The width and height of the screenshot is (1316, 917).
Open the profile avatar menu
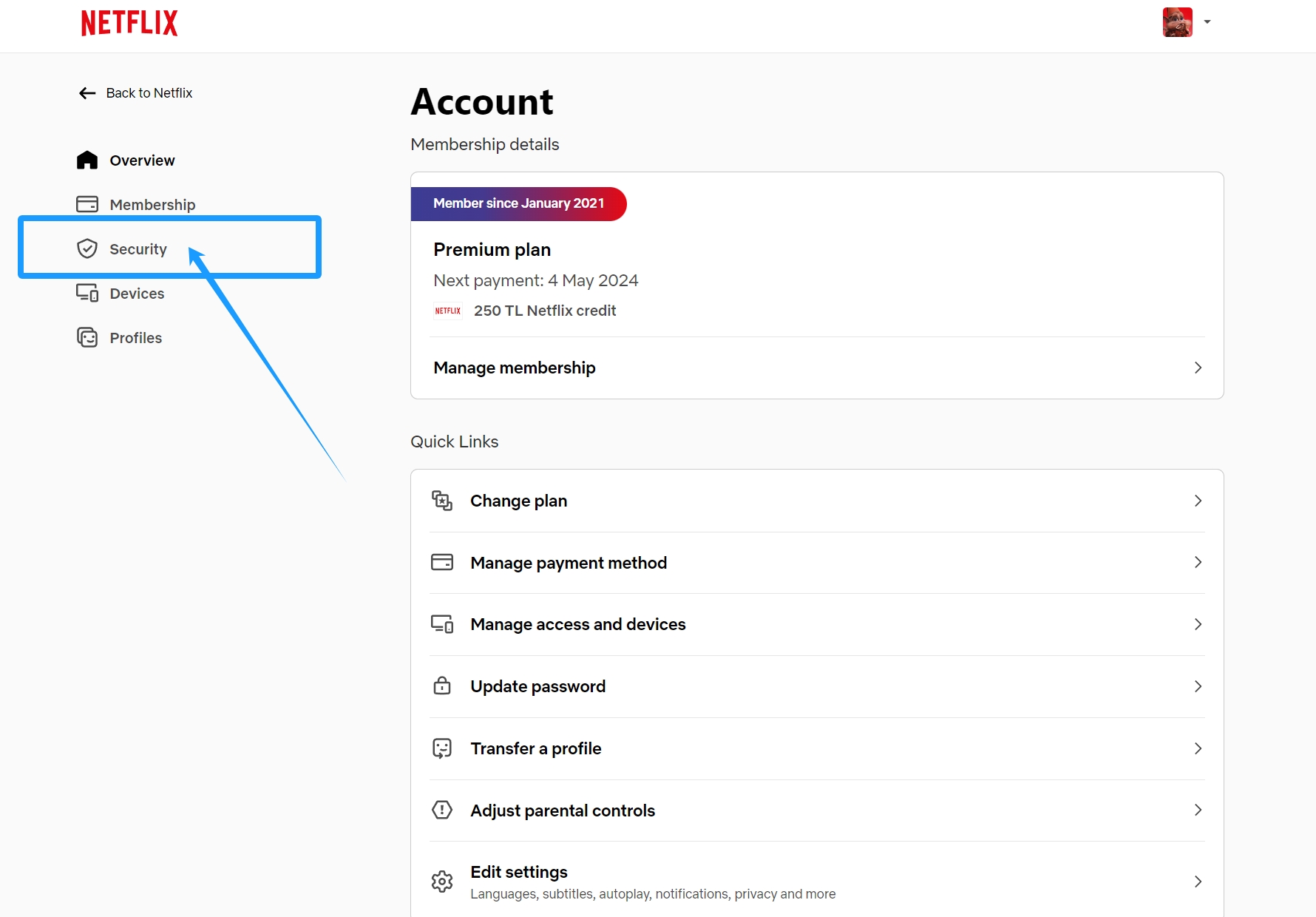(1177, 22)
